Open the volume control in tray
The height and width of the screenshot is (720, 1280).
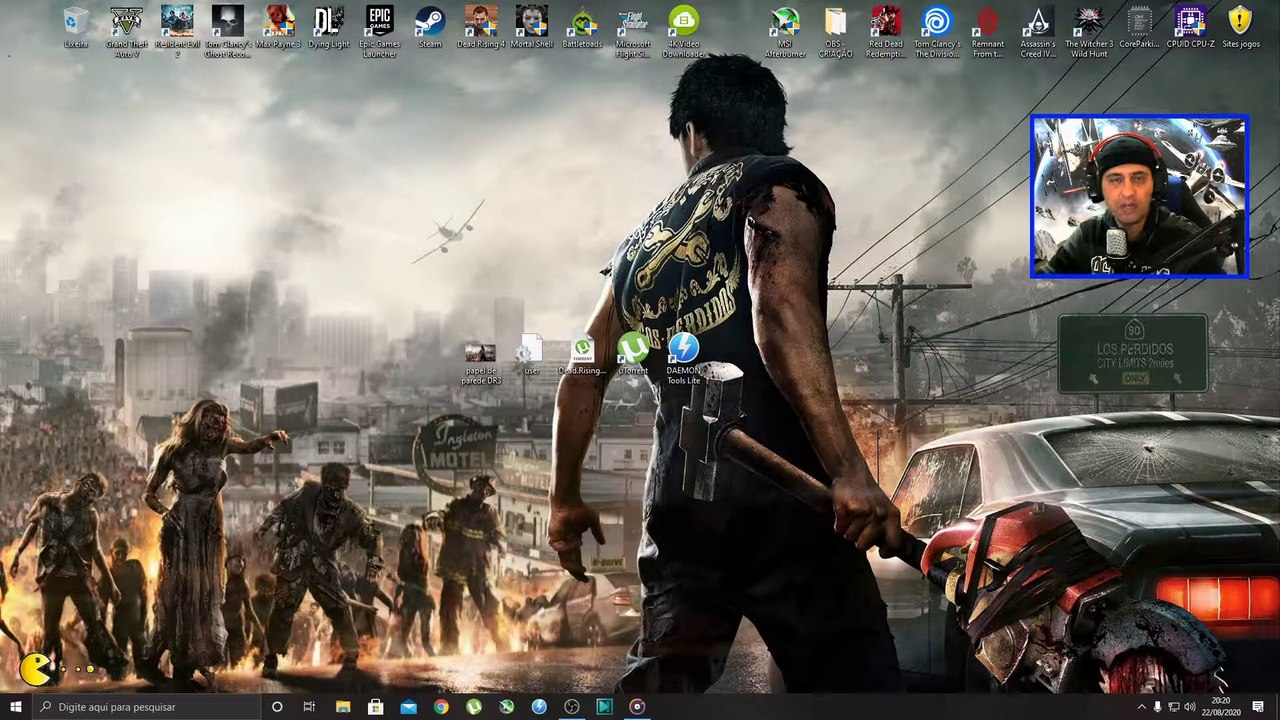1190,707
